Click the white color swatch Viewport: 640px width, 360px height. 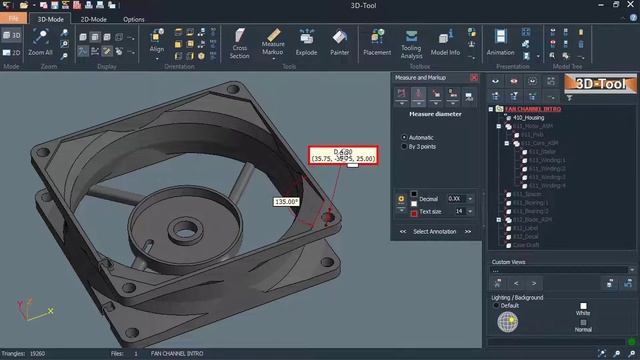click(x=413, y=204)
